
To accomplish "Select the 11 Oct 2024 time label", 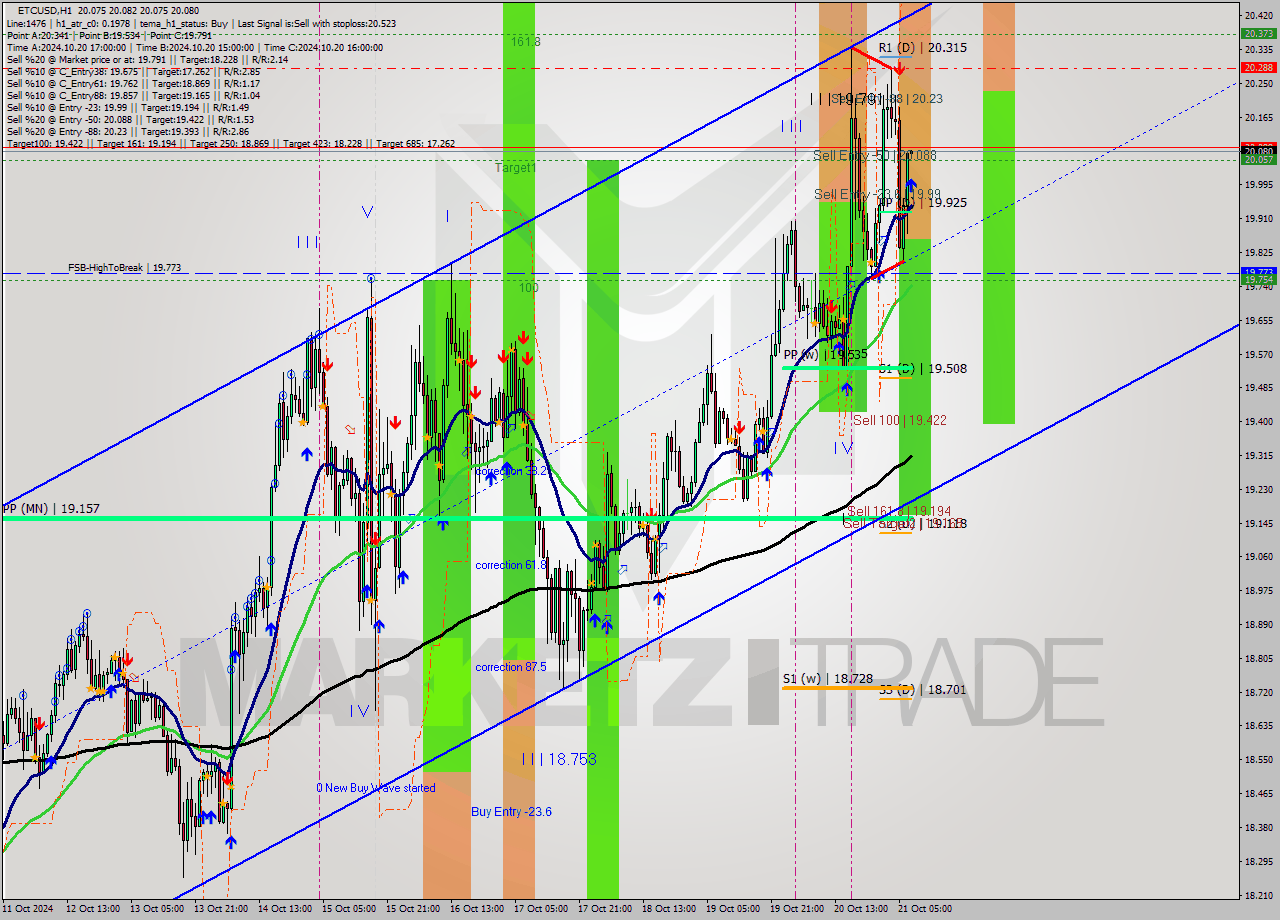I will pos(30,909).
